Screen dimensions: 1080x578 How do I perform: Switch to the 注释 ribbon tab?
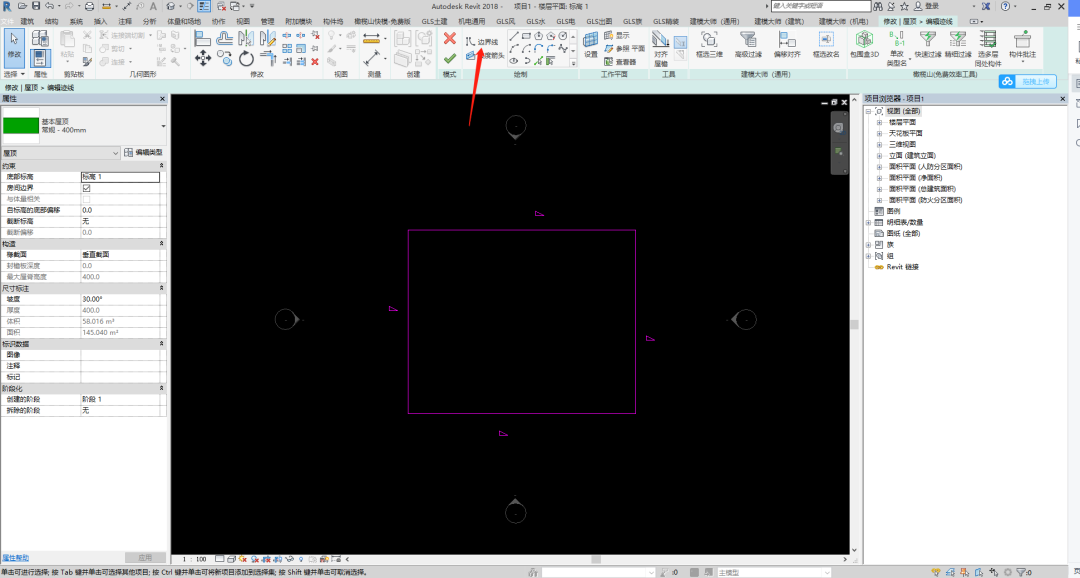pyautogui.click(x=125, y=21)
